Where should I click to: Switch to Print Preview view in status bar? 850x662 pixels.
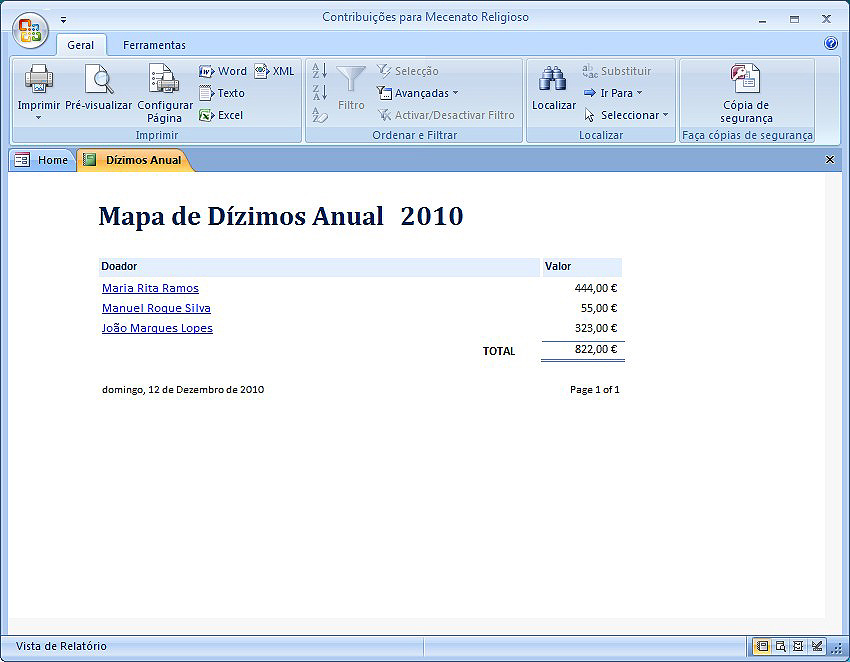click(780, 646)
